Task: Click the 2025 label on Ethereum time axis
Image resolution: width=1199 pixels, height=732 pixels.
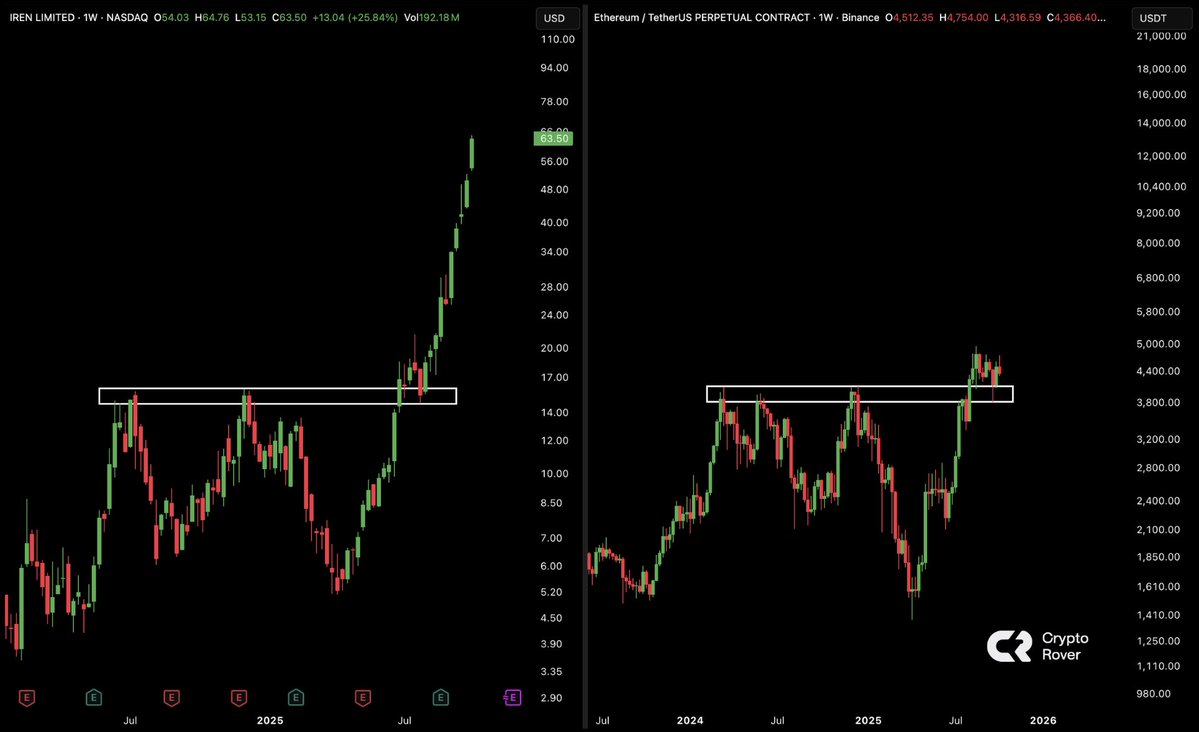Action: [868, 721]
